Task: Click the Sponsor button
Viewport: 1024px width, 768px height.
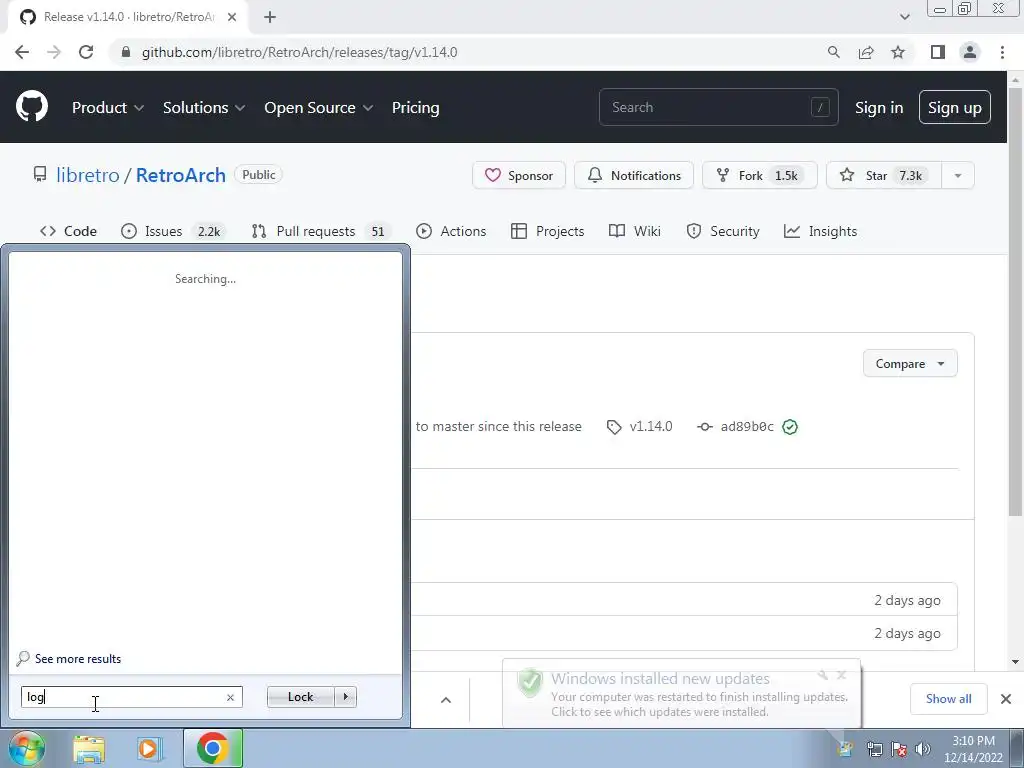Action: point(519,176)
